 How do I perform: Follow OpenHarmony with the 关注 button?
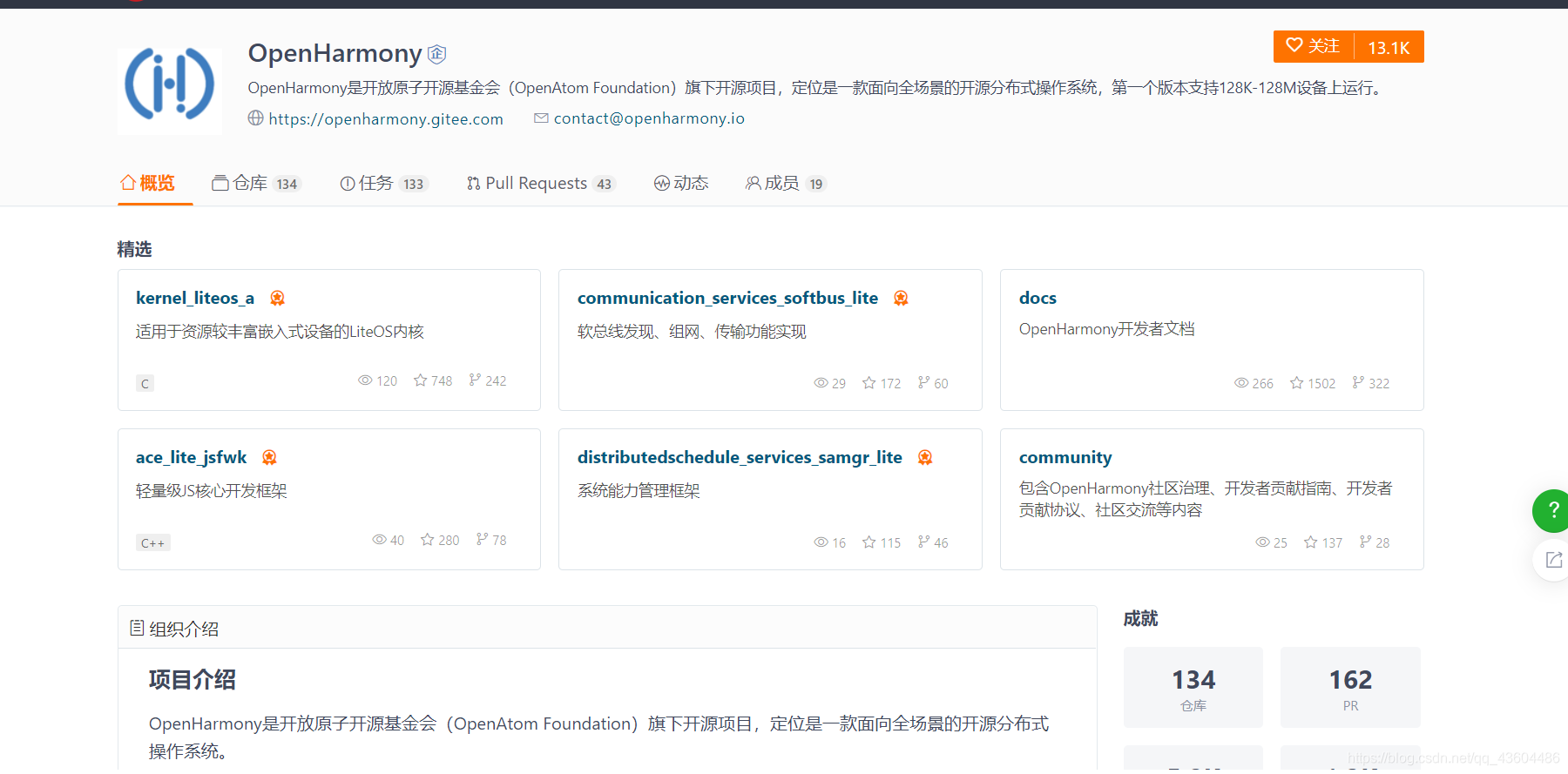tap(1314, 46)
